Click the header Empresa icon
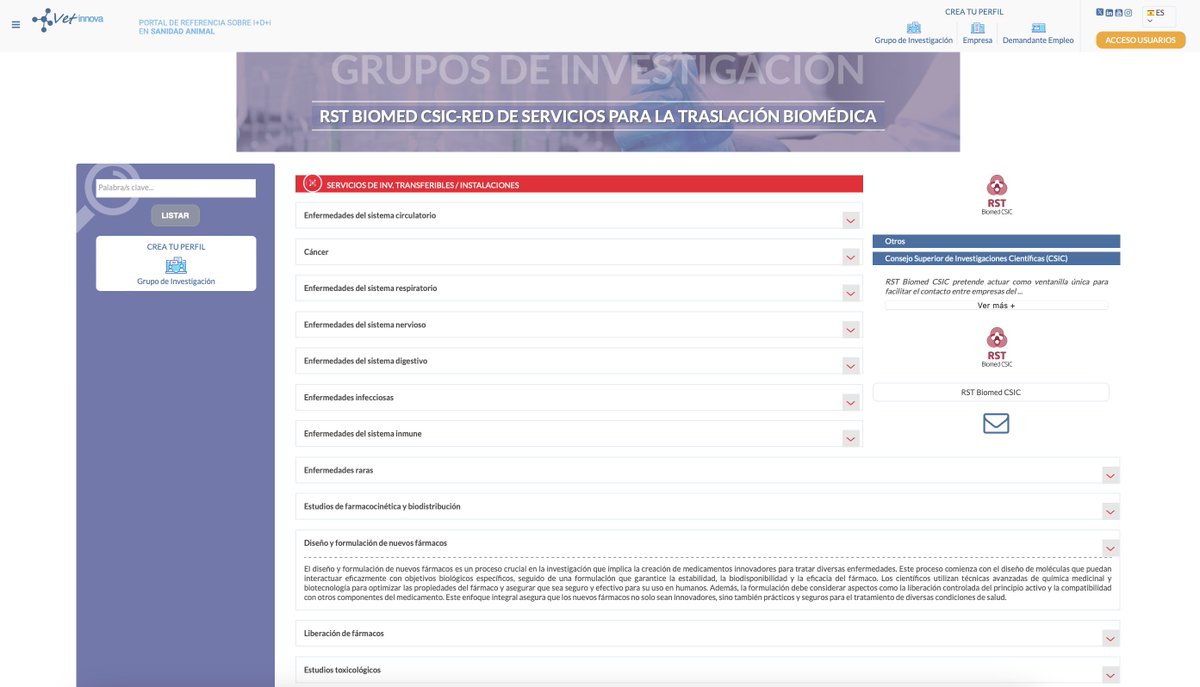 [x=977, y=27]
